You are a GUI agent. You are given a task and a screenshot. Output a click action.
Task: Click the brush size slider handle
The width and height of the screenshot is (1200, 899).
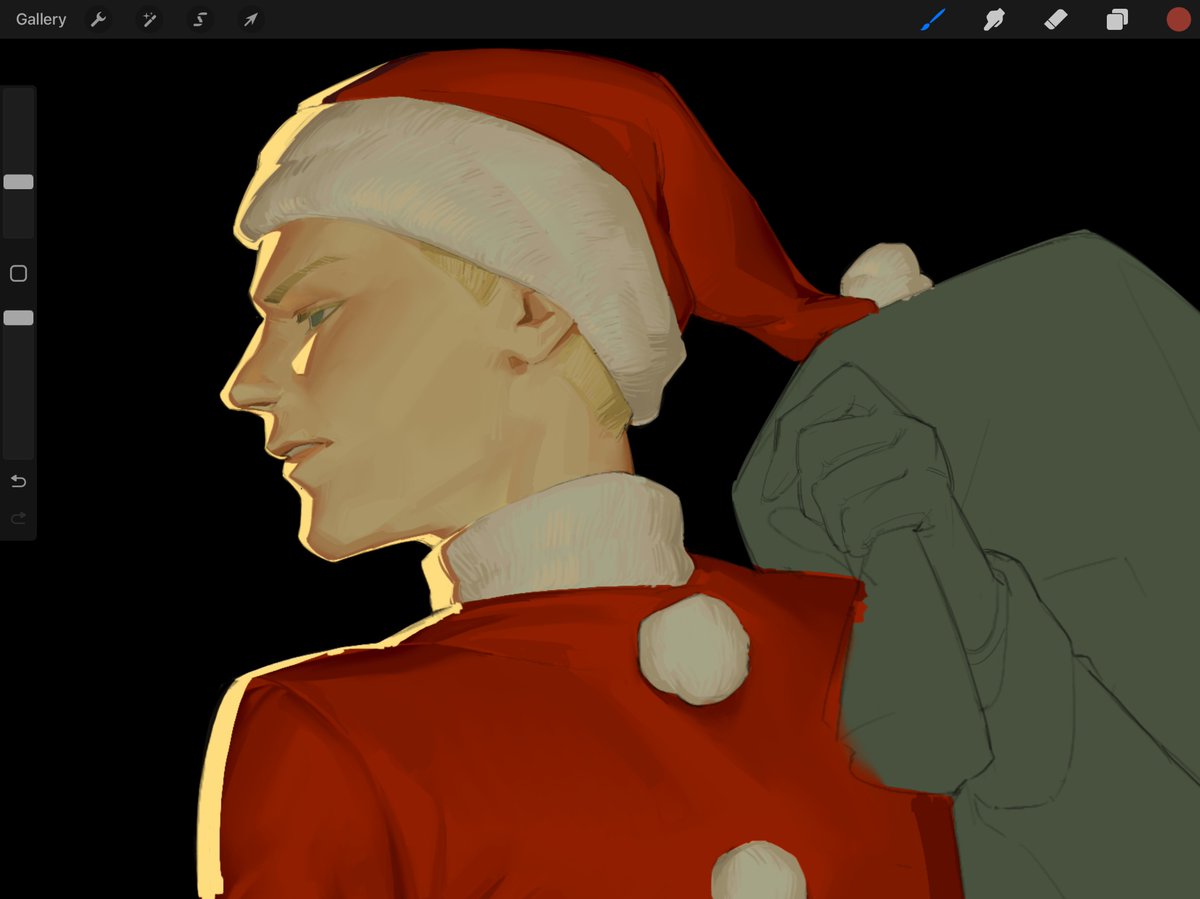pos(18,182)
